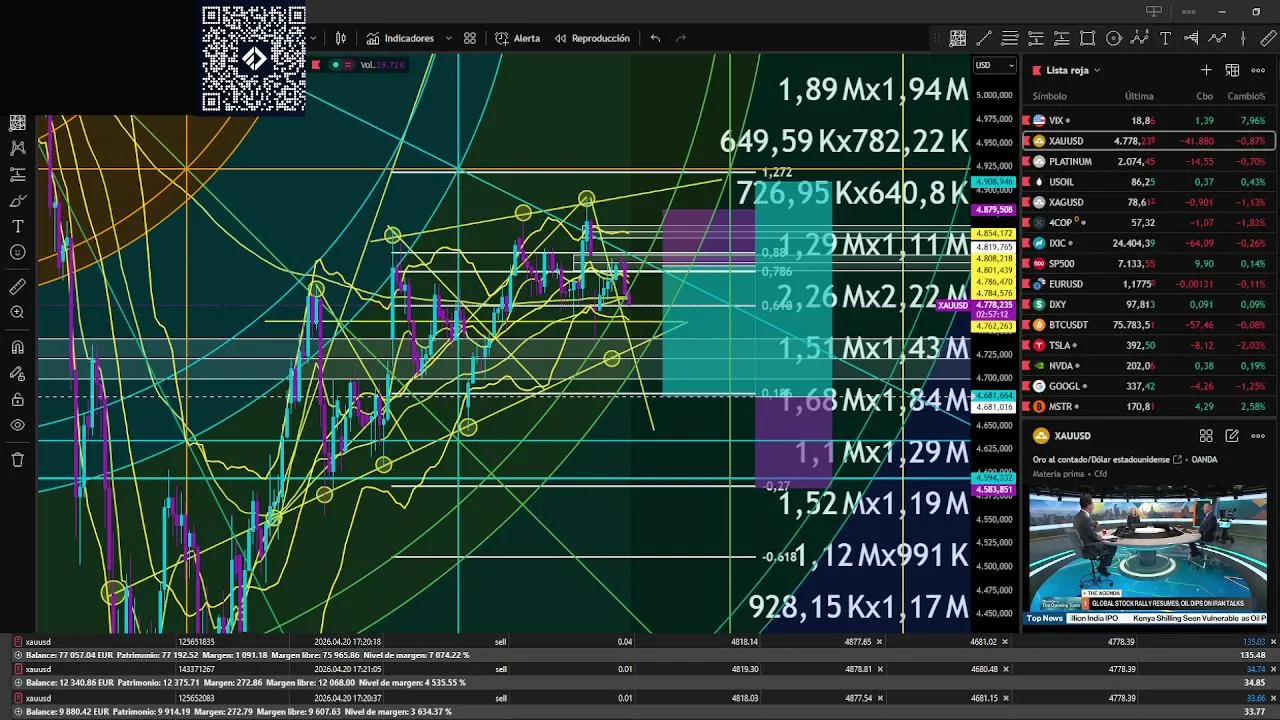
Task: Open XAUUSD details grid view icon
Action: click(x=1206, y=436)
